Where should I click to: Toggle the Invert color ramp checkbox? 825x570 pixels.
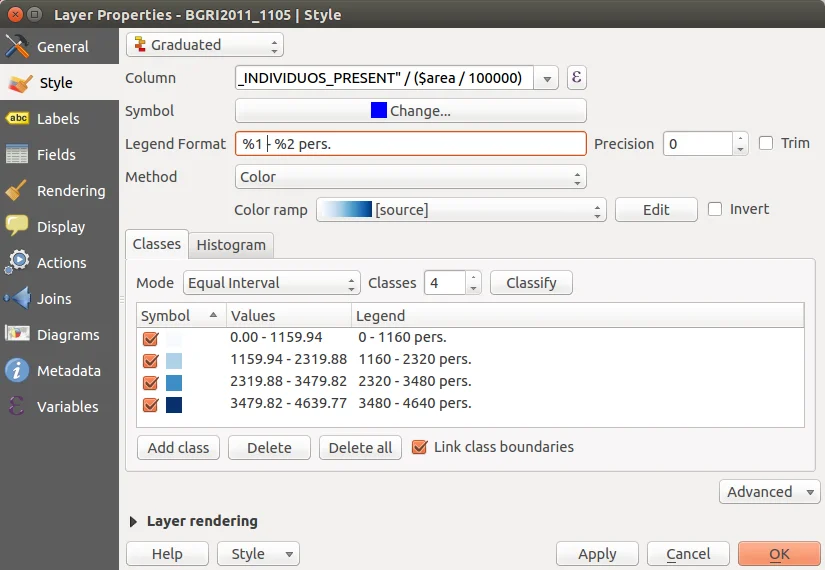coord(715,209)
